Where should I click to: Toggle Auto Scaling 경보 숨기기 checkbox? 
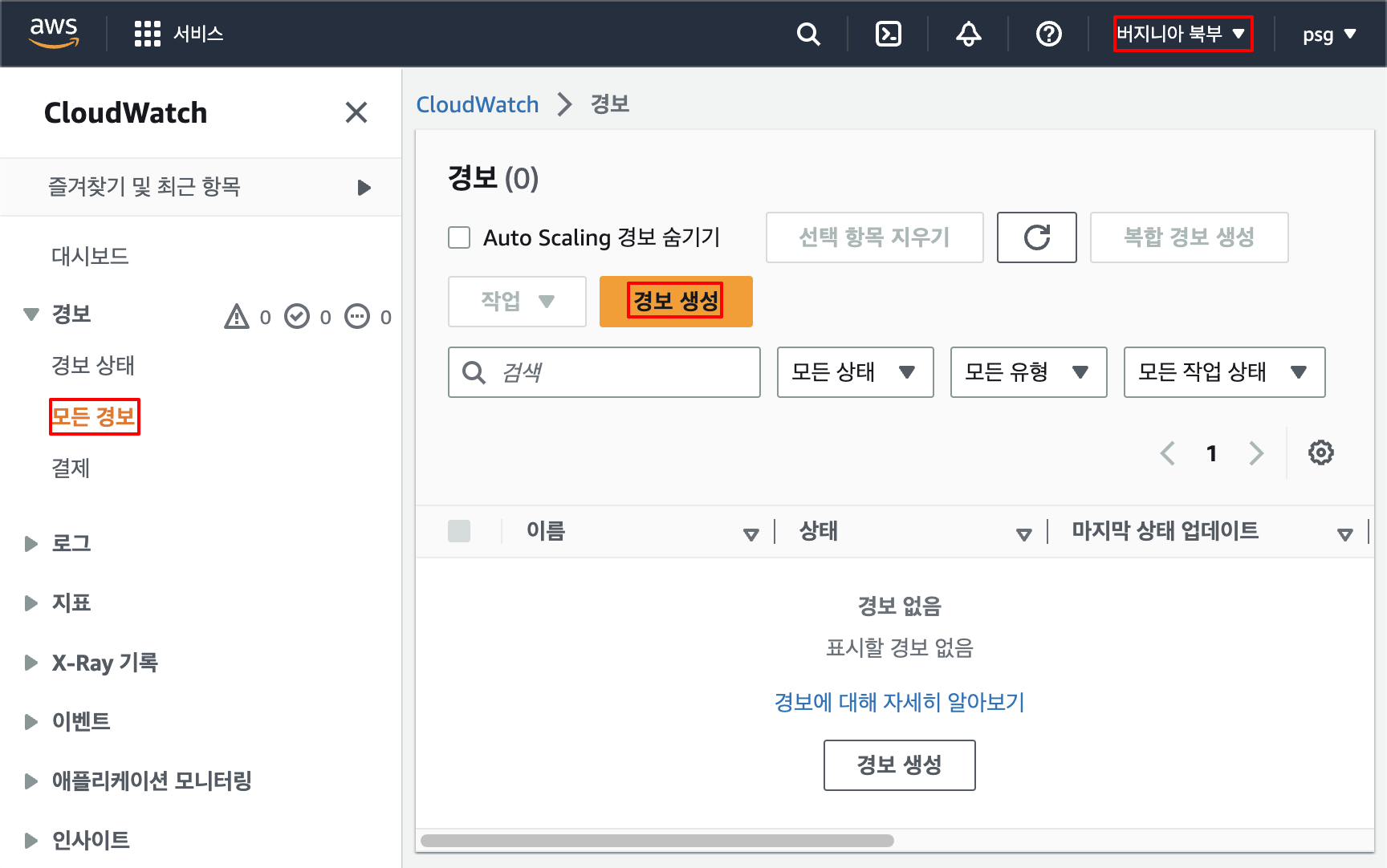point(459,237)
